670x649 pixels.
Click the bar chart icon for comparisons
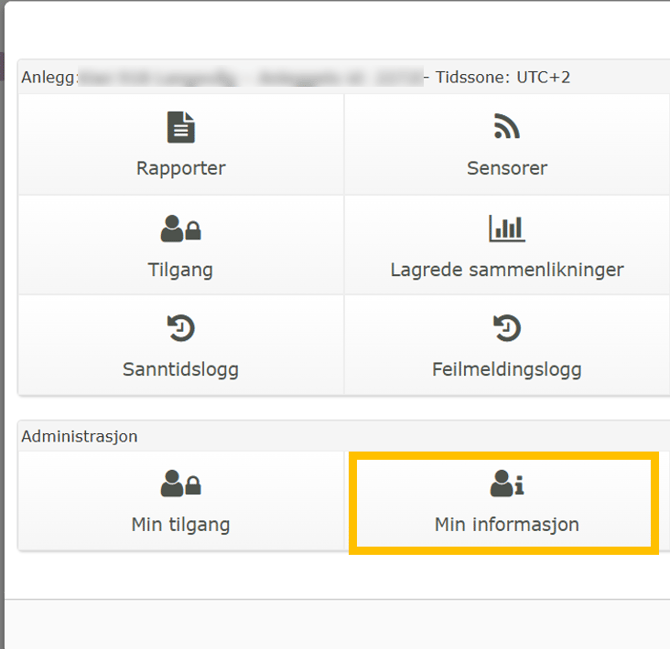click(507, 229)
